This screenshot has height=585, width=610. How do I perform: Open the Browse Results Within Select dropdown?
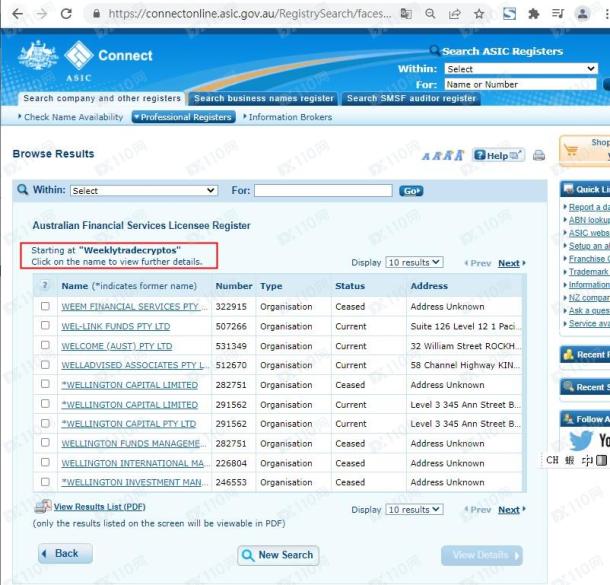click(144, 191)
